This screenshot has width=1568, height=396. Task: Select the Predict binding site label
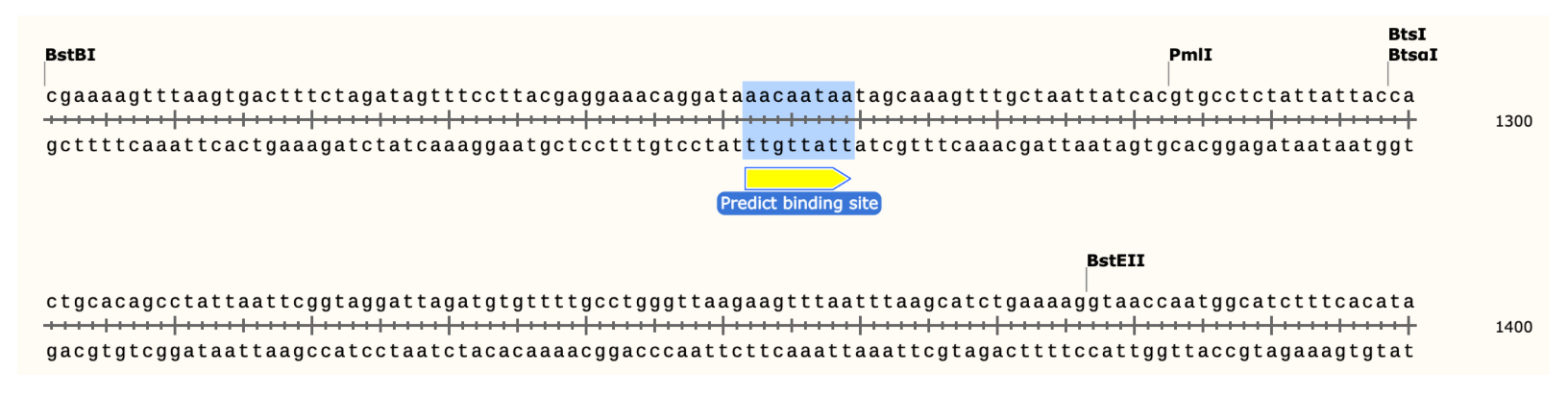pos(798,204)
